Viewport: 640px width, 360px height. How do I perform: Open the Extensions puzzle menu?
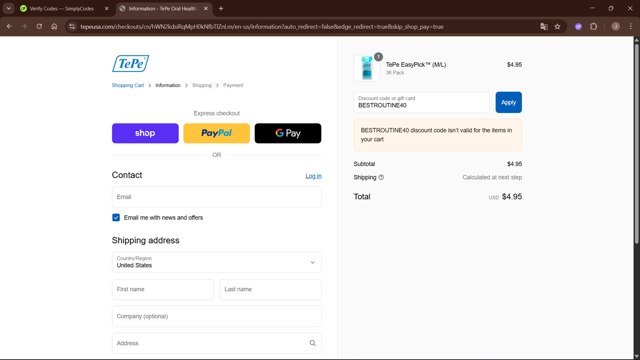click(593, 27)
